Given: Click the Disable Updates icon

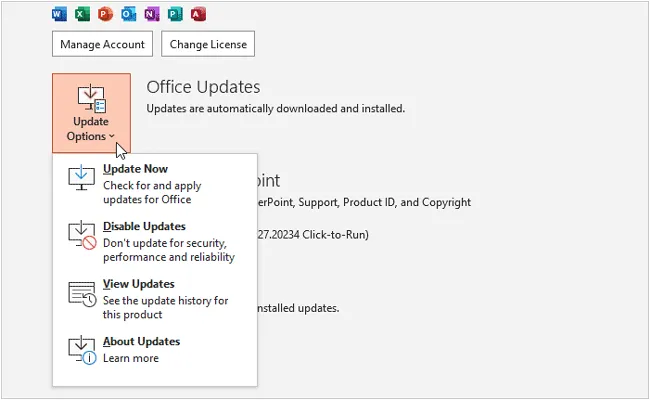Looking at the screenshot, I should pyautogui.click(x=81, y=234).
